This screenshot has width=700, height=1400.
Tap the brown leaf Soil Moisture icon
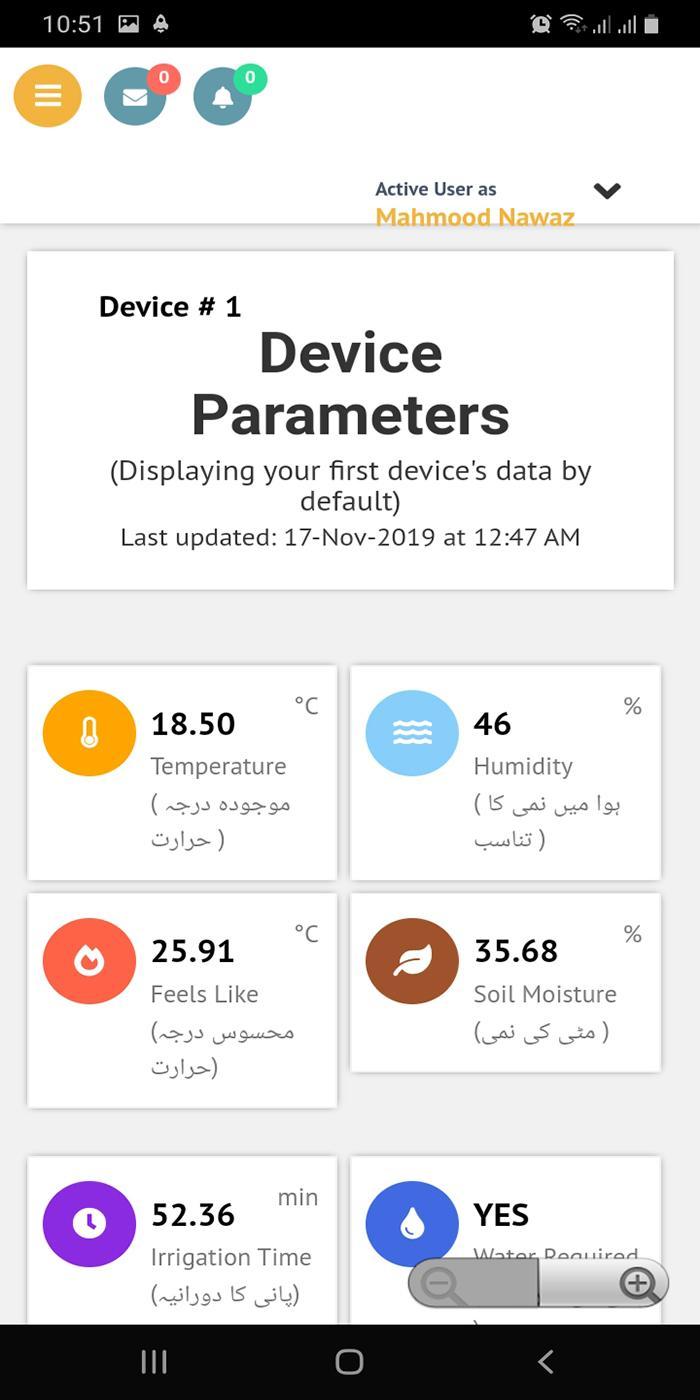tap(412, 961)
